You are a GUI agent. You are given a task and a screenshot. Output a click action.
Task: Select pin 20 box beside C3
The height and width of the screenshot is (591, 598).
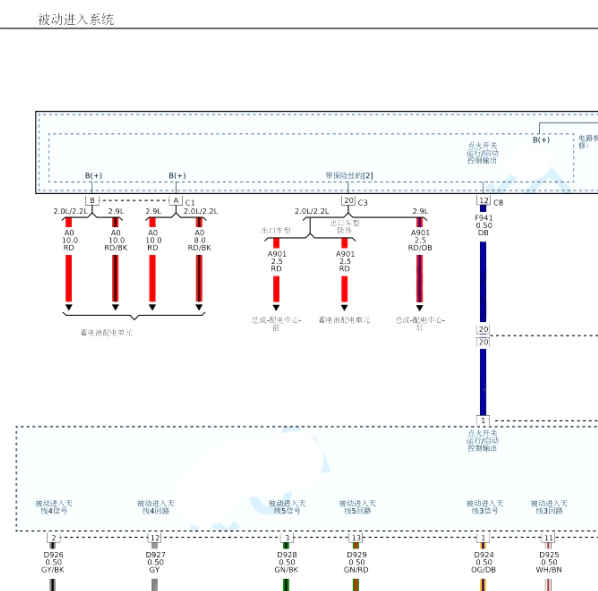(349, 200)
